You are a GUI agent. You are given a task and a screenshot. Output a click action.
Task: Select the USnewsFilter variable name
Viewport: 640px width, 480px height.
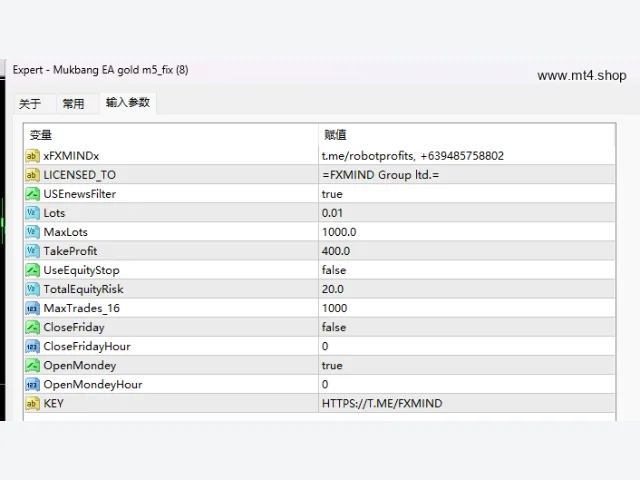pos(80,194)
